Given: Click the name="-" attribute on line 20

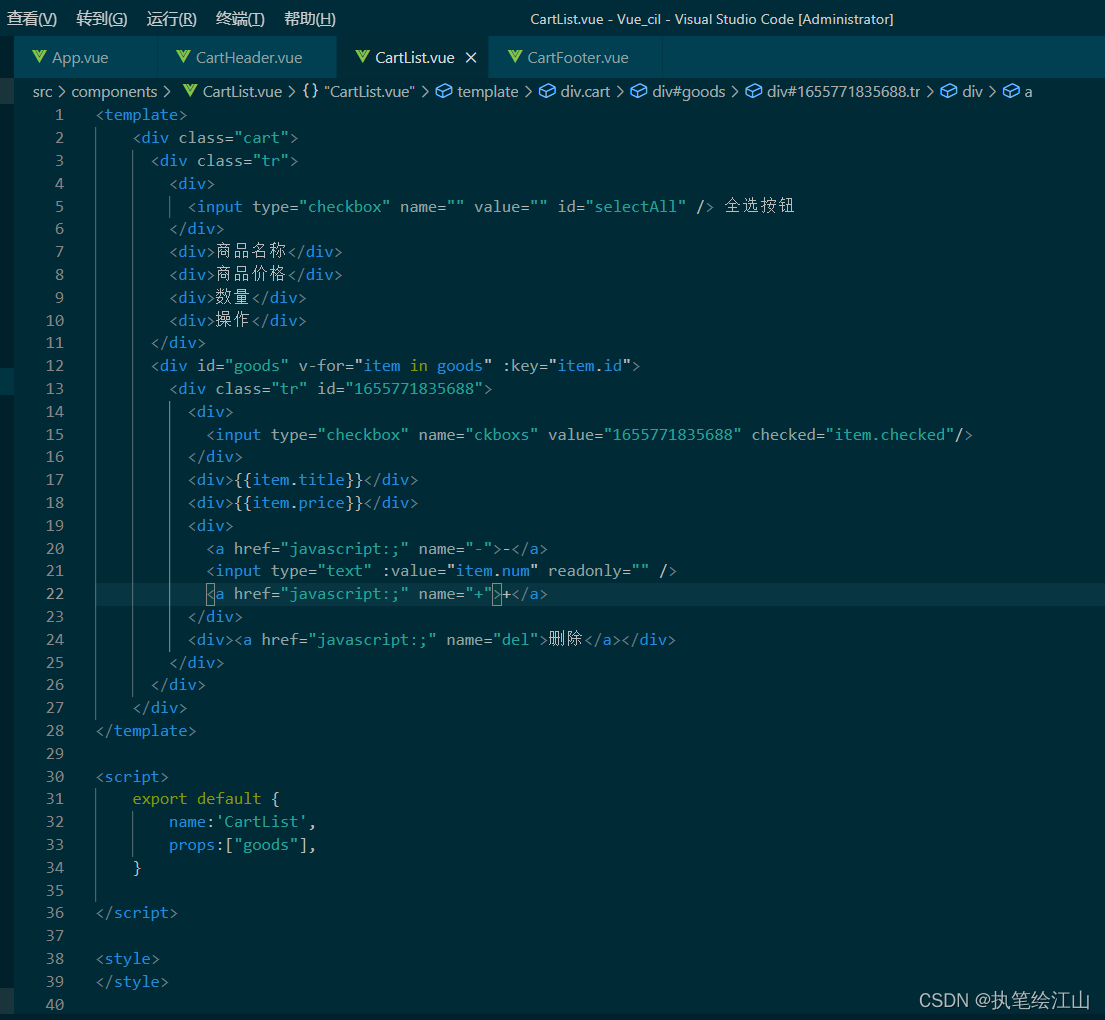Looking at the screenshot, I should (x=455, y=549).
